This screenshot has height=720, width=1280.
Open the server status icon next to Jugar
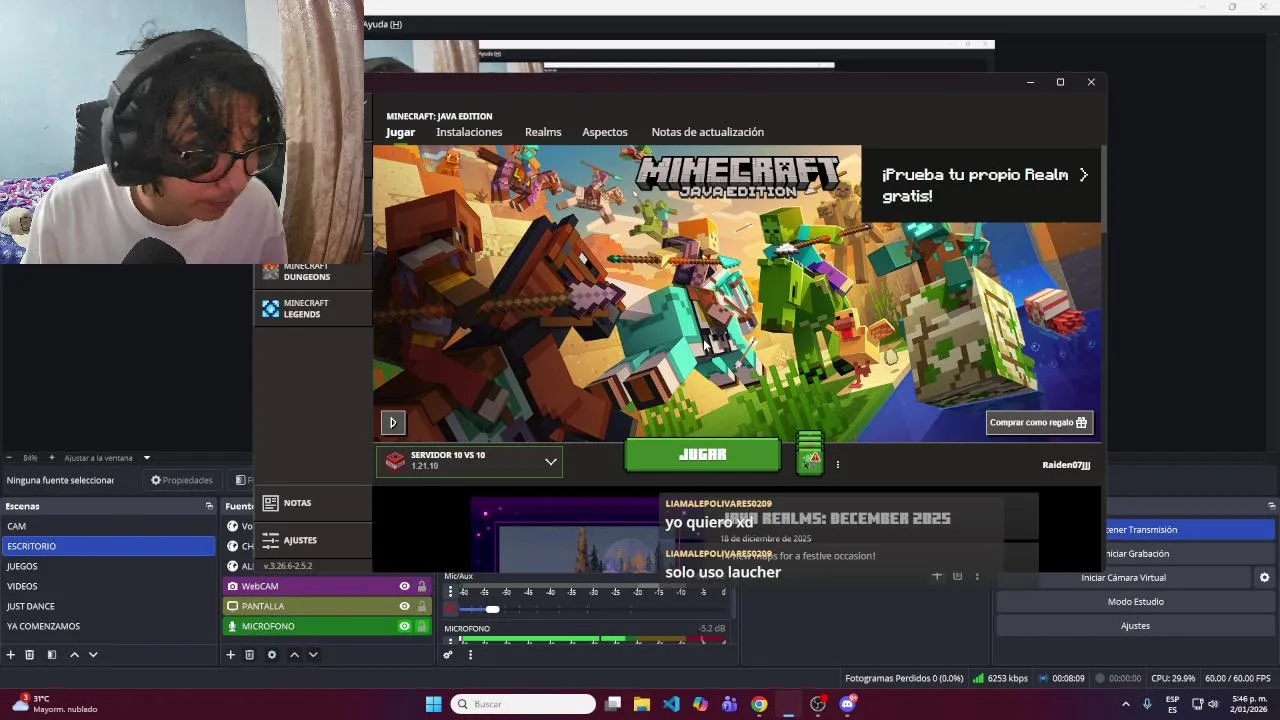810,454
